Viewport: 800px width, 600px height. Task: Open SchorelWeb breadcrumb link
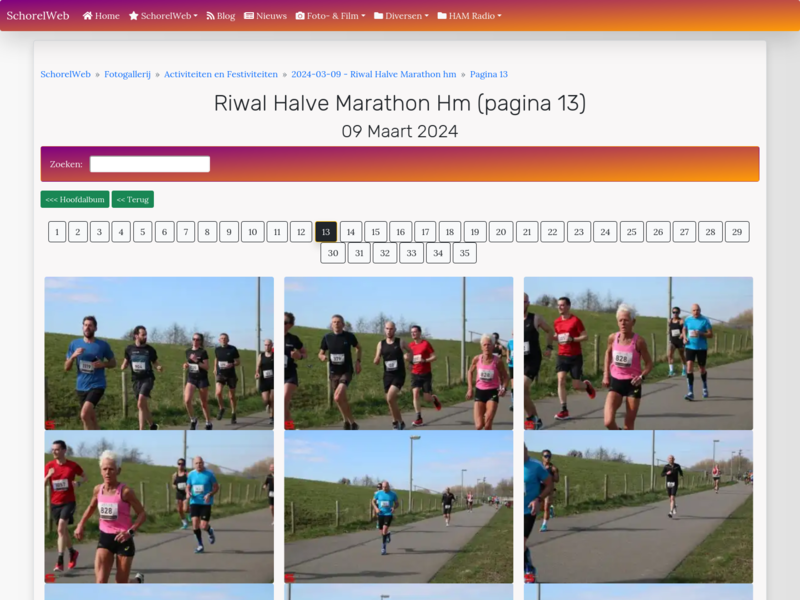coord(65,74)
